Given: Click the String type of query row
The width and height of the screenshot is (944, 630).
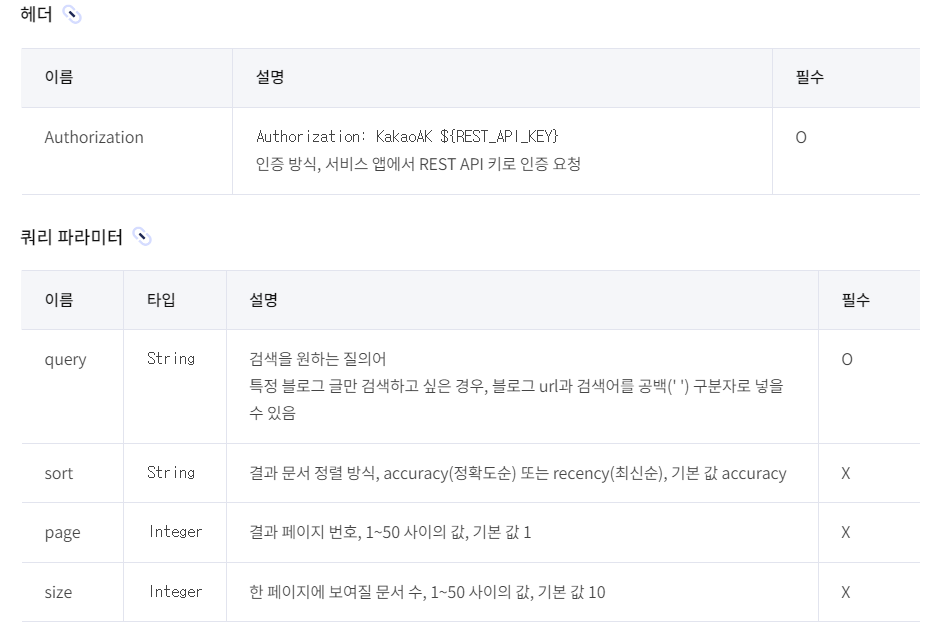Looking at the screenshot, I should [171, 359].
